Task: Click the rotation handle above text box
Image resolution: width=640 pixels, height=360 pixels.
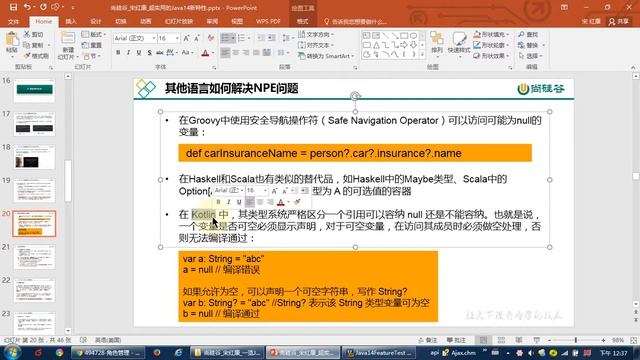Action: 355,96
